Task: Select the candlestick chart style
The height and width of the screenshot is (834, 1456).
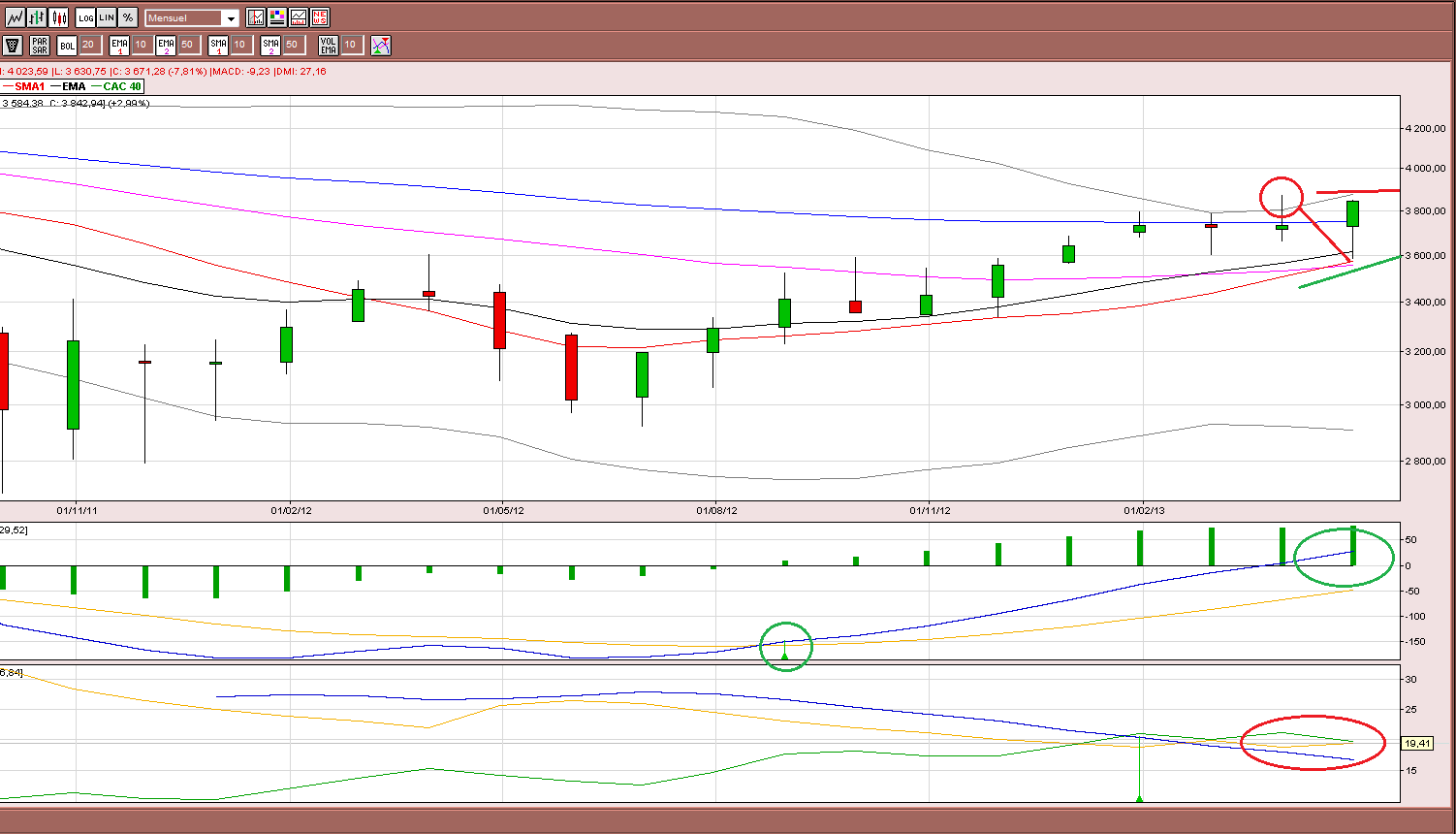Action: (60, 17)
